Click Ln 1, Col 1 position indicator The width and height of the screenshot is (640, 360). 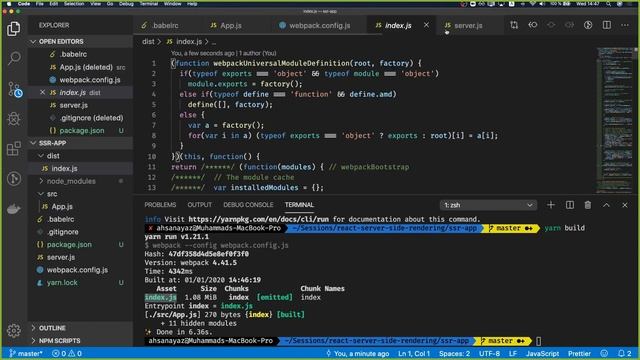click(414, 353)
